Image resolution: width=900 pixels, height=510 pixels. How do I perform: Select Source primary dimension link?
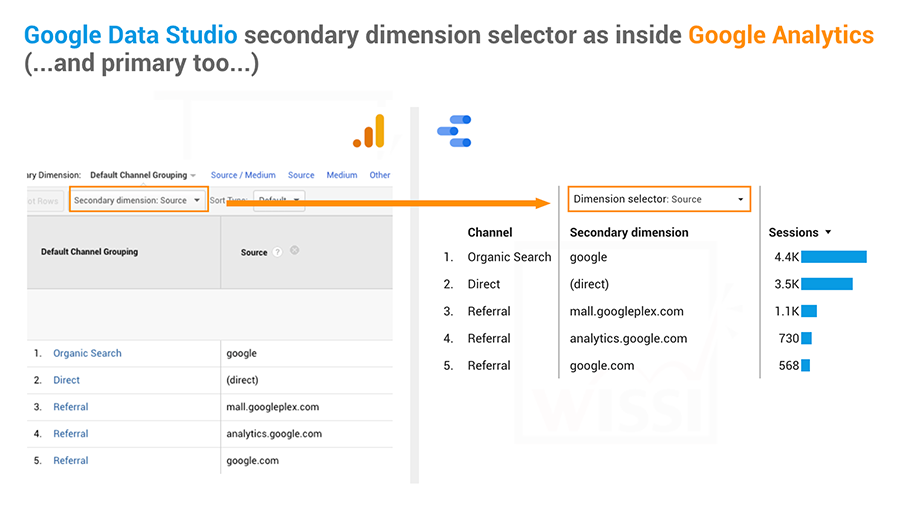point(301,175)
